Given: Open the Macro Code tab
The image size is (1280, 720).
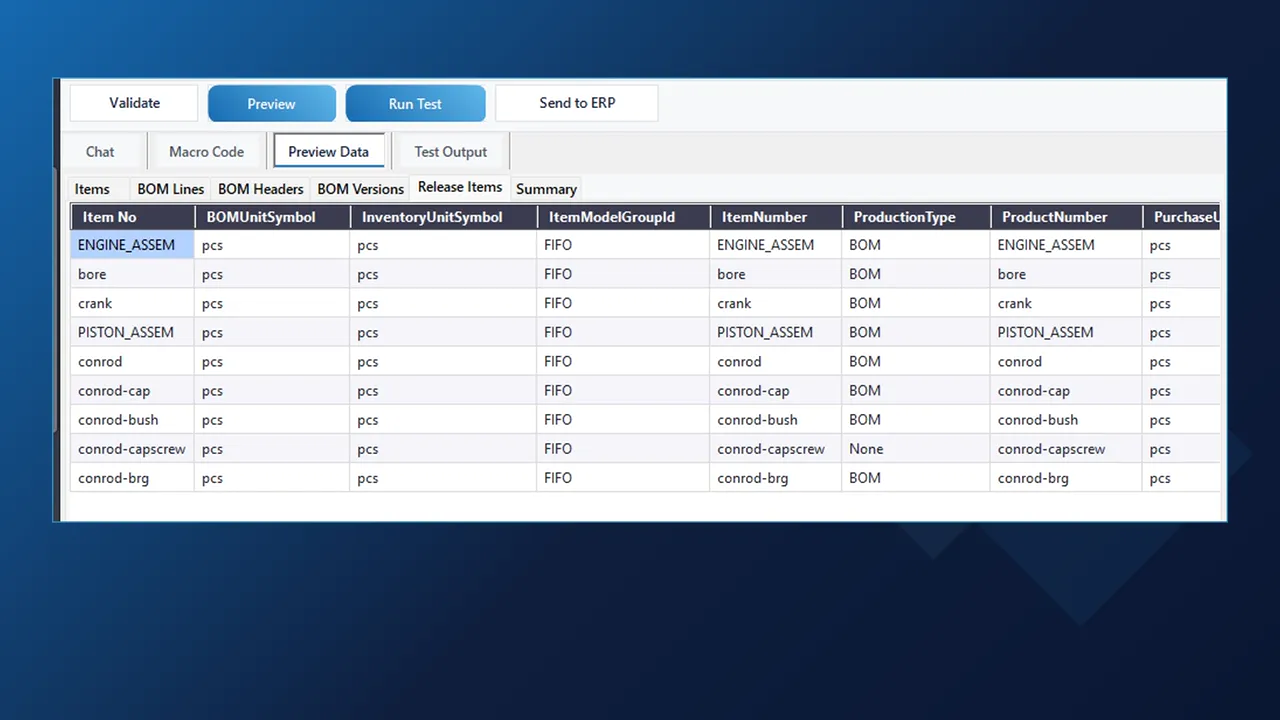Looking at the screenshot, I should click(206, 152).
